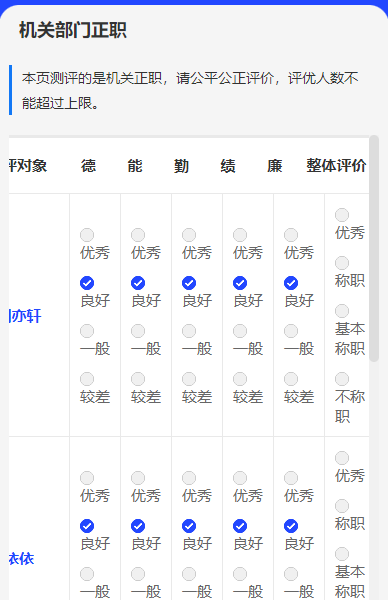
Task: Select 优秀 for 德 in 亦轩 row
Action: [x=87, y=235]
